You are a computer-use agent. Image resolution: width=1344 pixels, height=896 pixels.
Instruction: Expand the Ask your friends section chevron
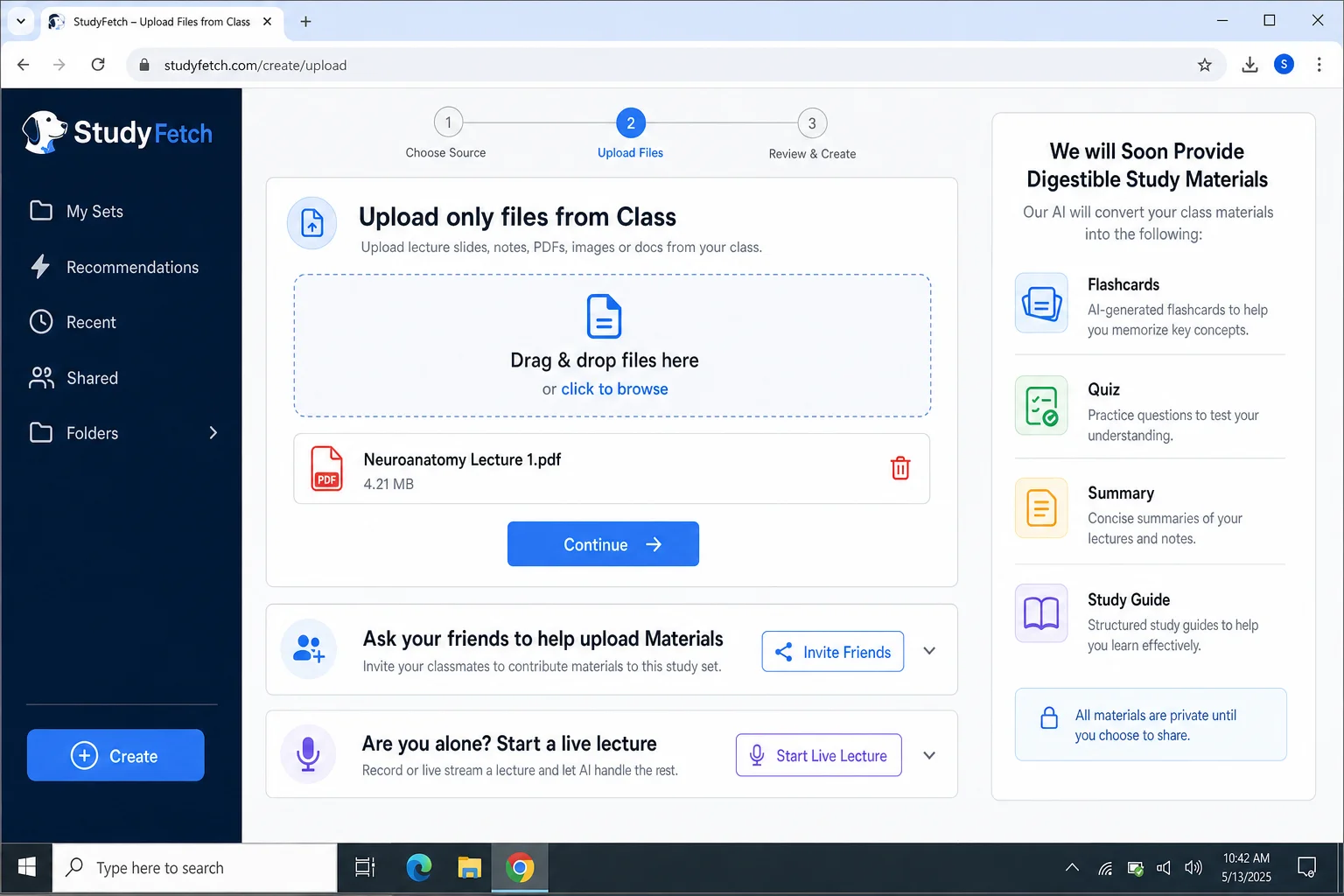(929, 651)
